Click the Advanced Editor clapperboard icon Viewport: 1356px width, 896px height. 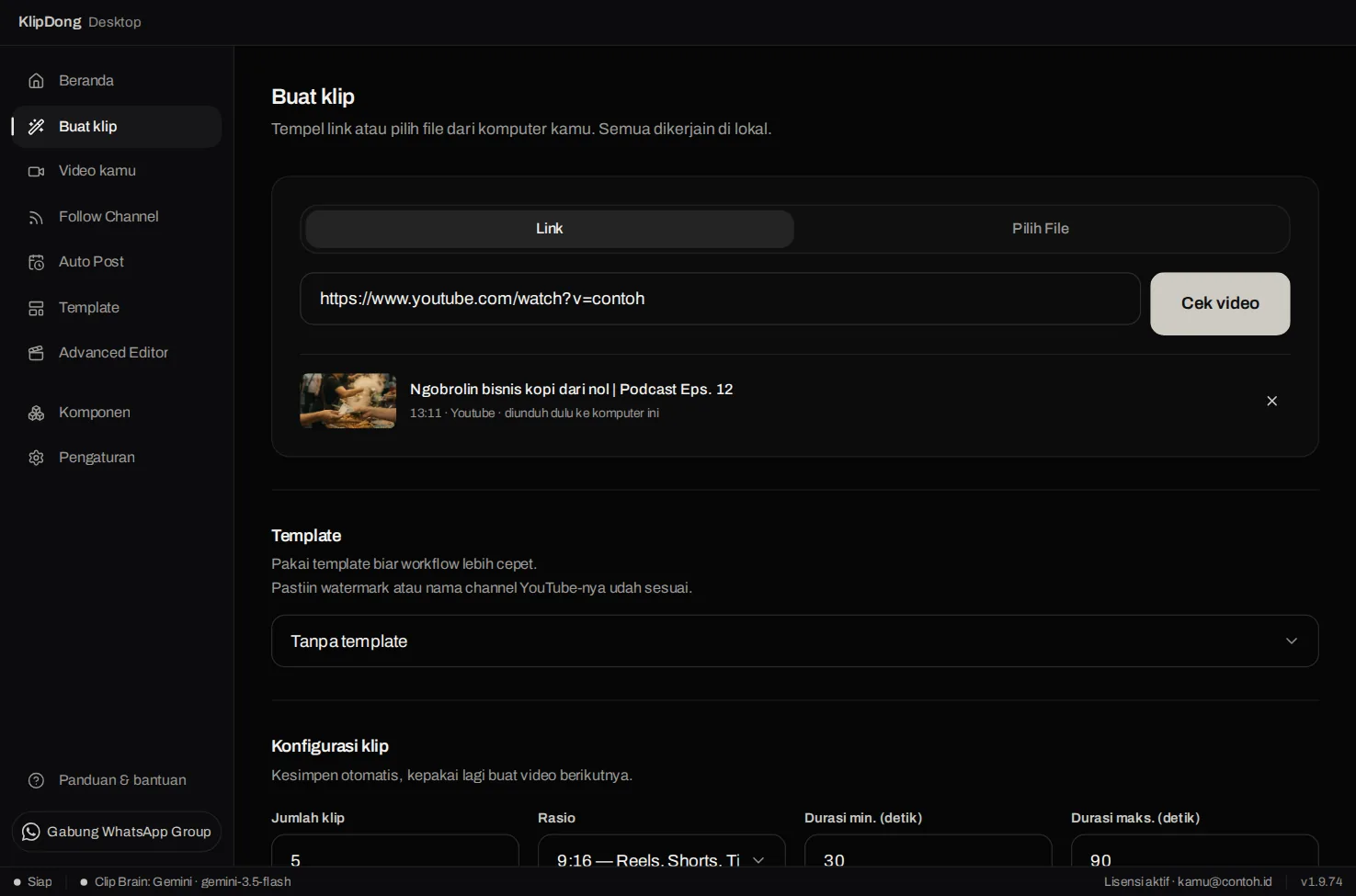tap(36, 353)
